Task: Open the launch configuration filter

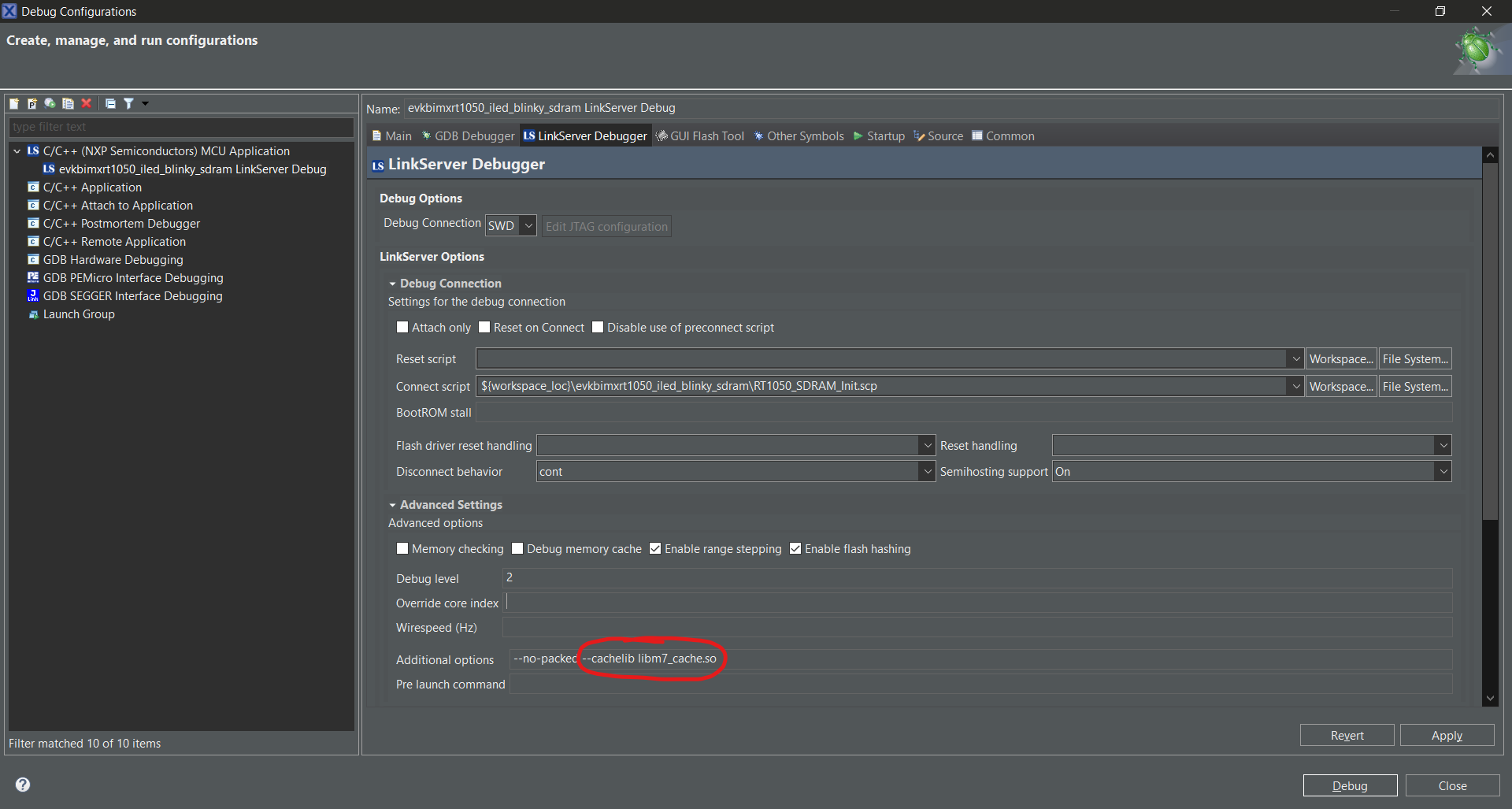Action: [x=128, y=103]
